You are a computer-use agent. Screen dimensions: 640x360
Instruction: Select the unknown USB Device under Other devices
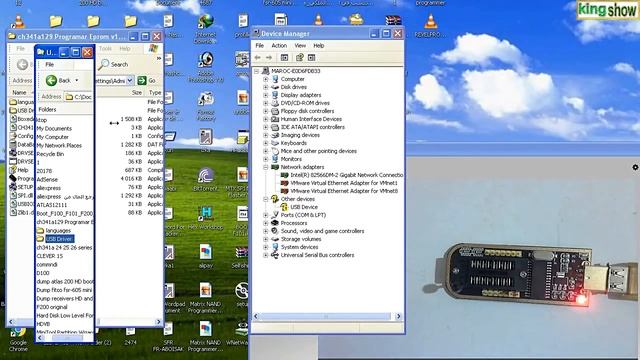point(304,207)
